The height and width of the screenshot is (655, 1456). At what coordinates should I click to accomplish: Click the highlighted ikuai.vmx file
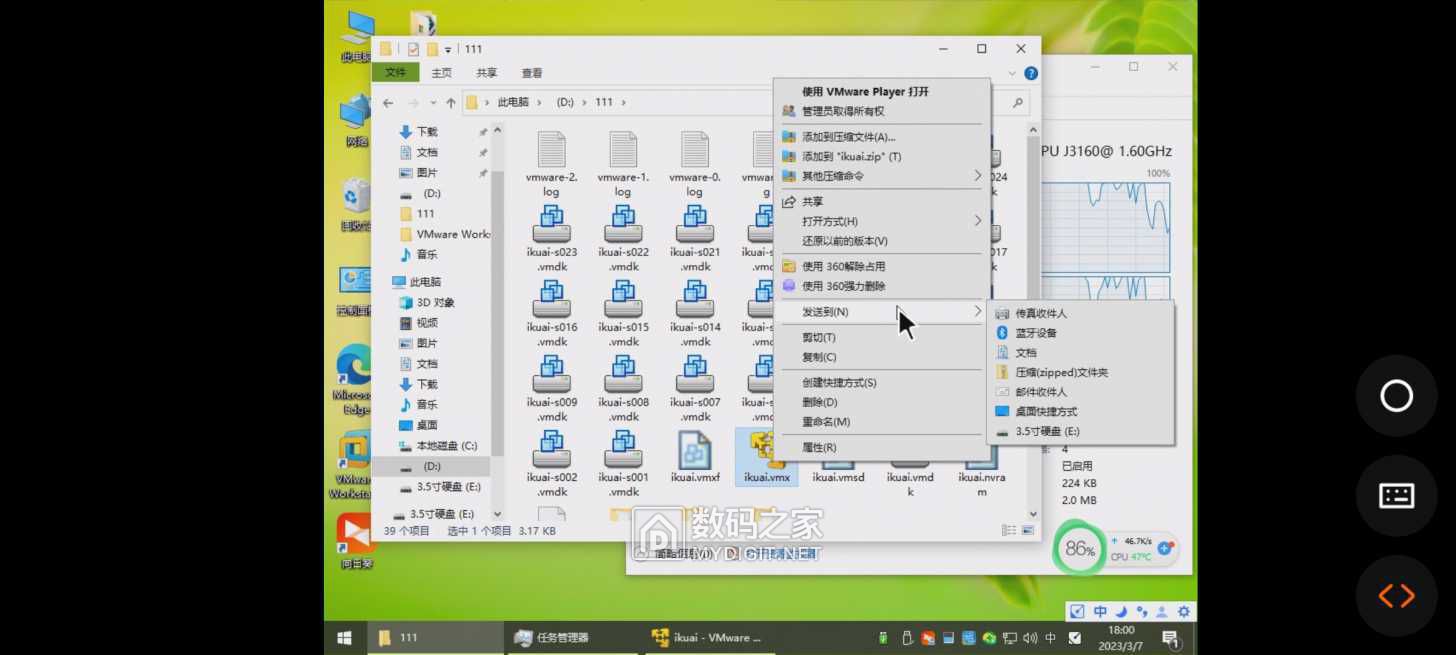[x=766, y=457]
